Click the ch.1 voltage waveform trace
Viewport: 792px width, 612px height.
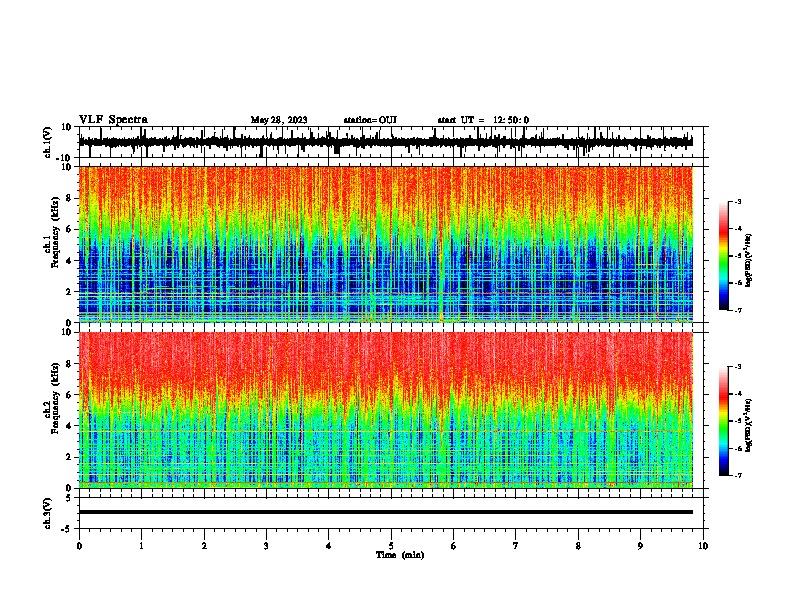pyautogui.click(x=385, y=142)
